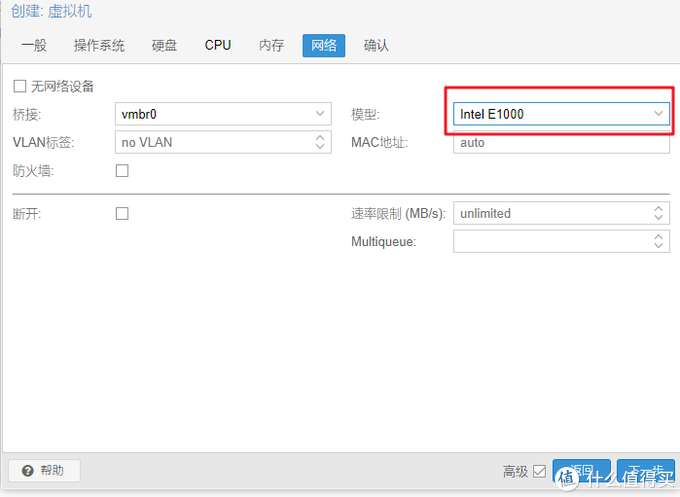Viewport: 680px width, 497px height.
Task: Open the 内存 tab
Action: pos(271,45)
